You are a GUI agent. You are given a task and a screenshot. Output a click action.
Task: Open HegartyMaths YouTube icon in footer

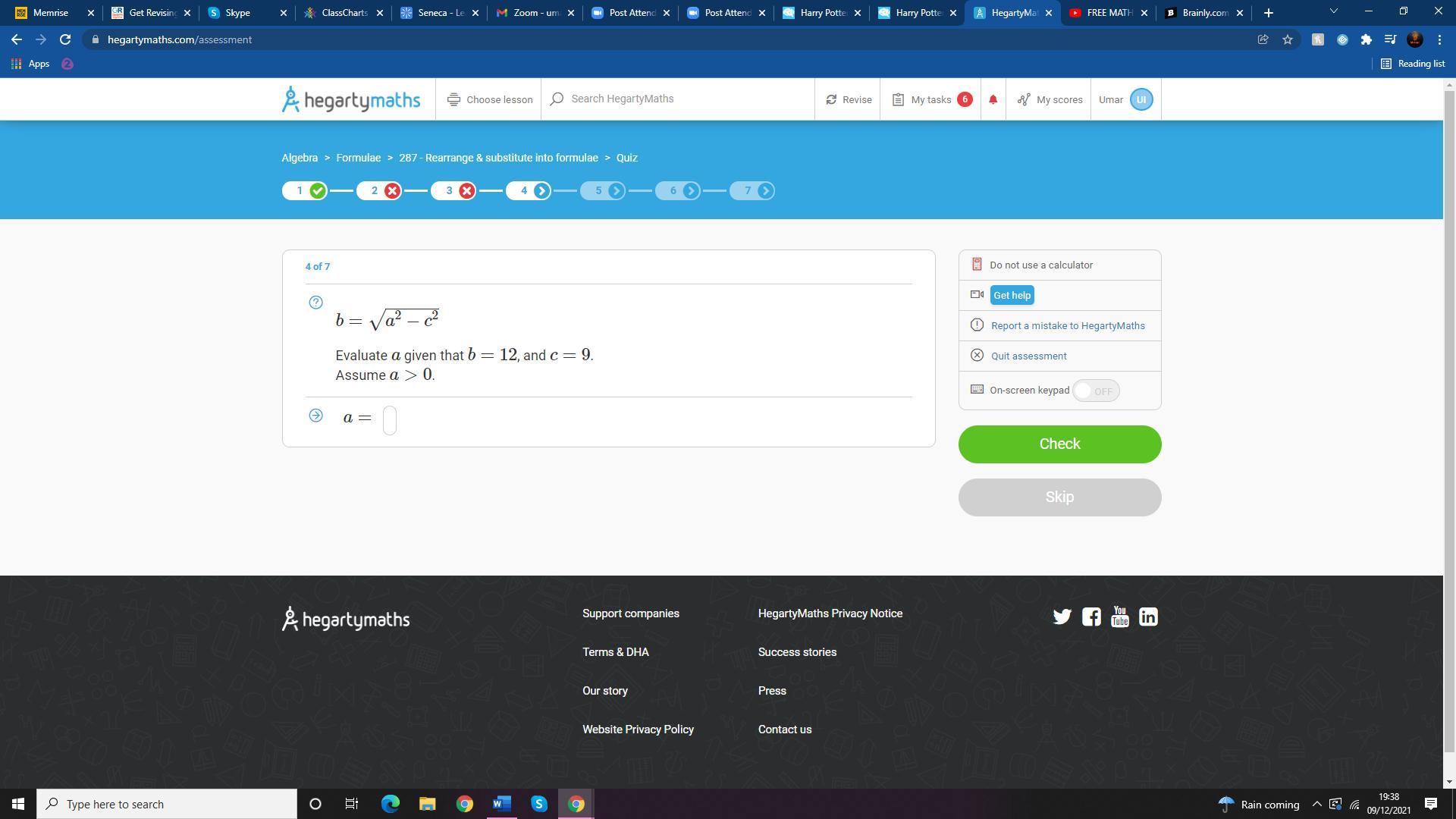tap(1119, 617)
